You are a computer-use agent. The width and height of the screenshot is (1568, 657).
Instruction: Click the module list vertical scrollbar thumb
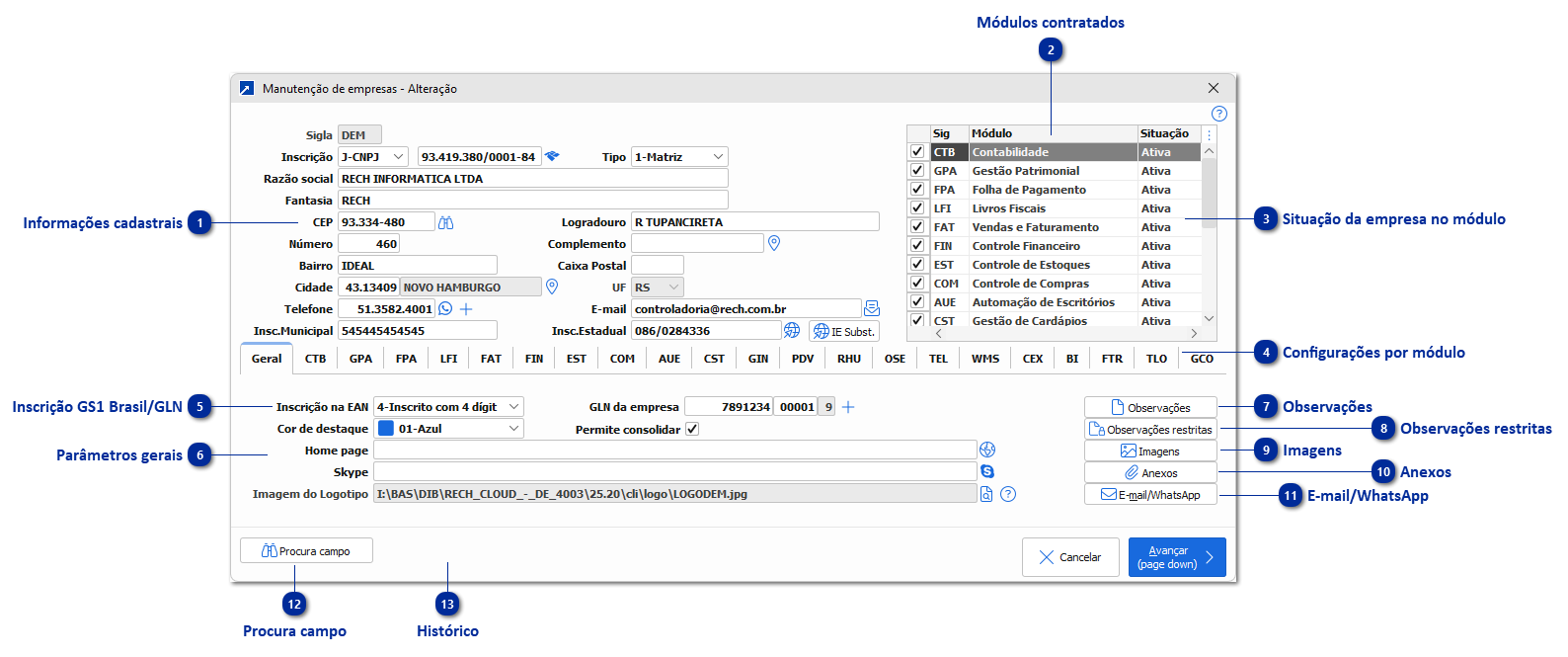click(1209, 193)
